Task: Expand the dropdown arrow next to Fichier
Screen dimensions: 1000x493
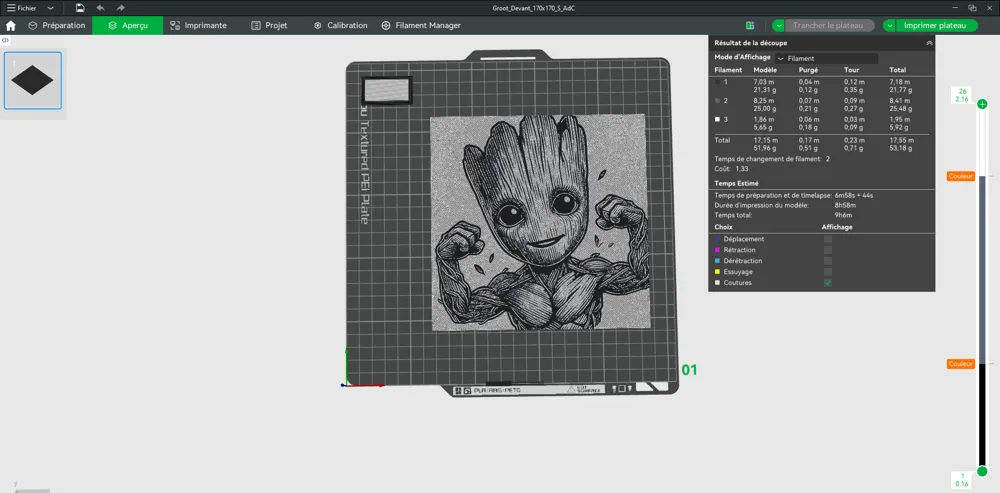Action: click(x=50, y=8)
